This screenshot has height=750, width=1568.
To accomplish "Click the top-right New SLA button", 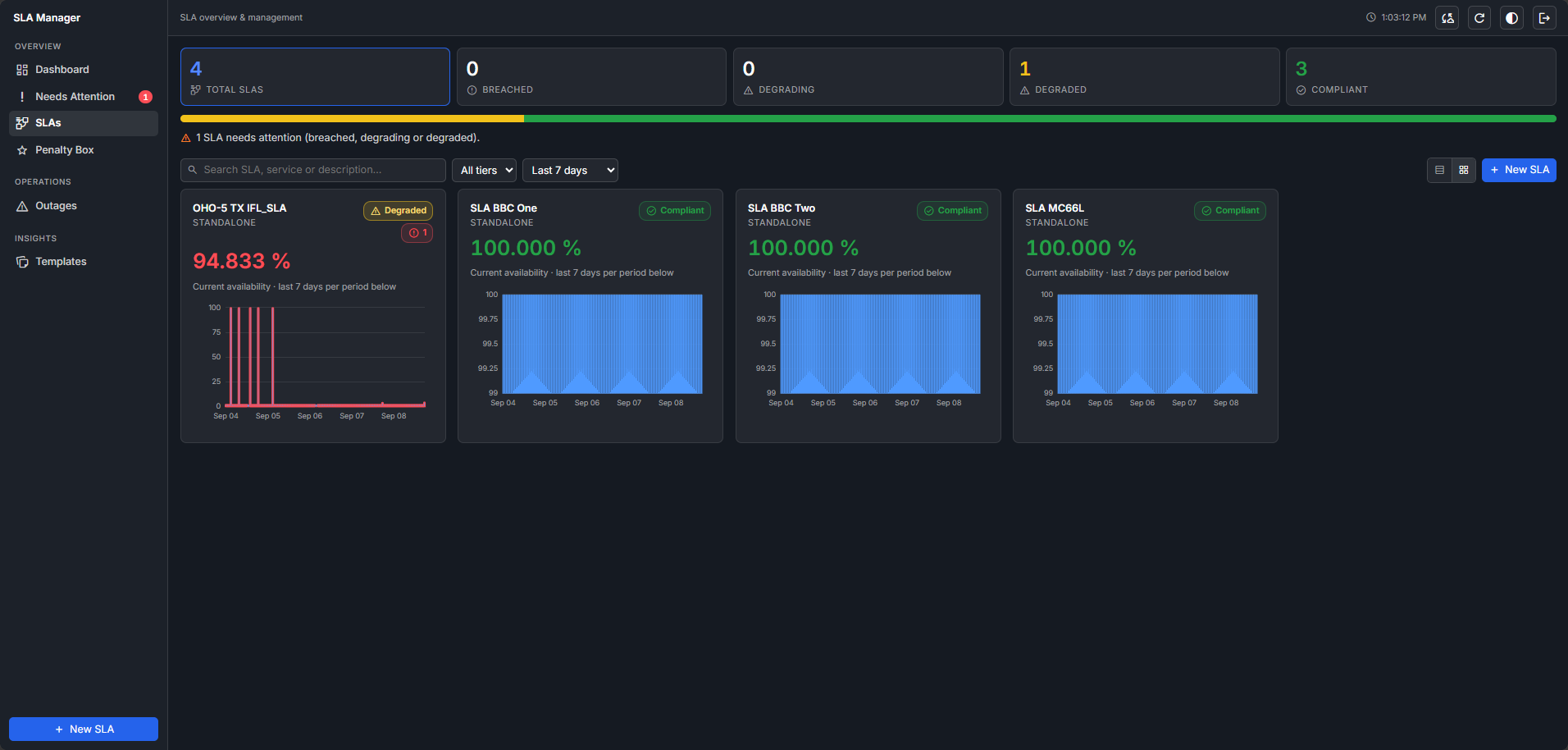I will coord(1519,170).
